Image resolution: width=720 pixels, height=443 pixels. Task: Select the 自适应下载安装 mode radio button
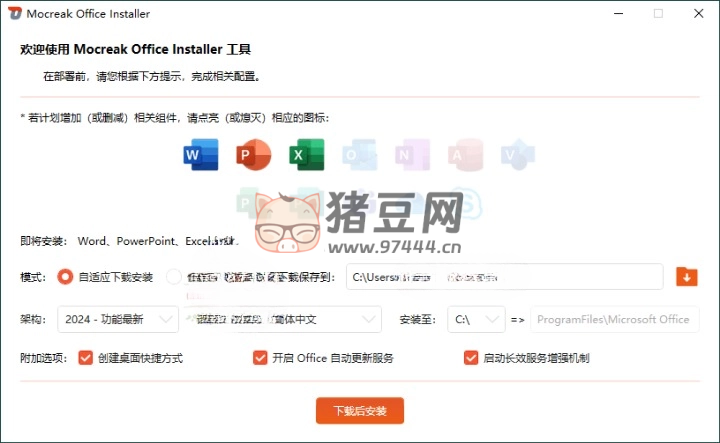pyautogui.click(x=65, y=277)
